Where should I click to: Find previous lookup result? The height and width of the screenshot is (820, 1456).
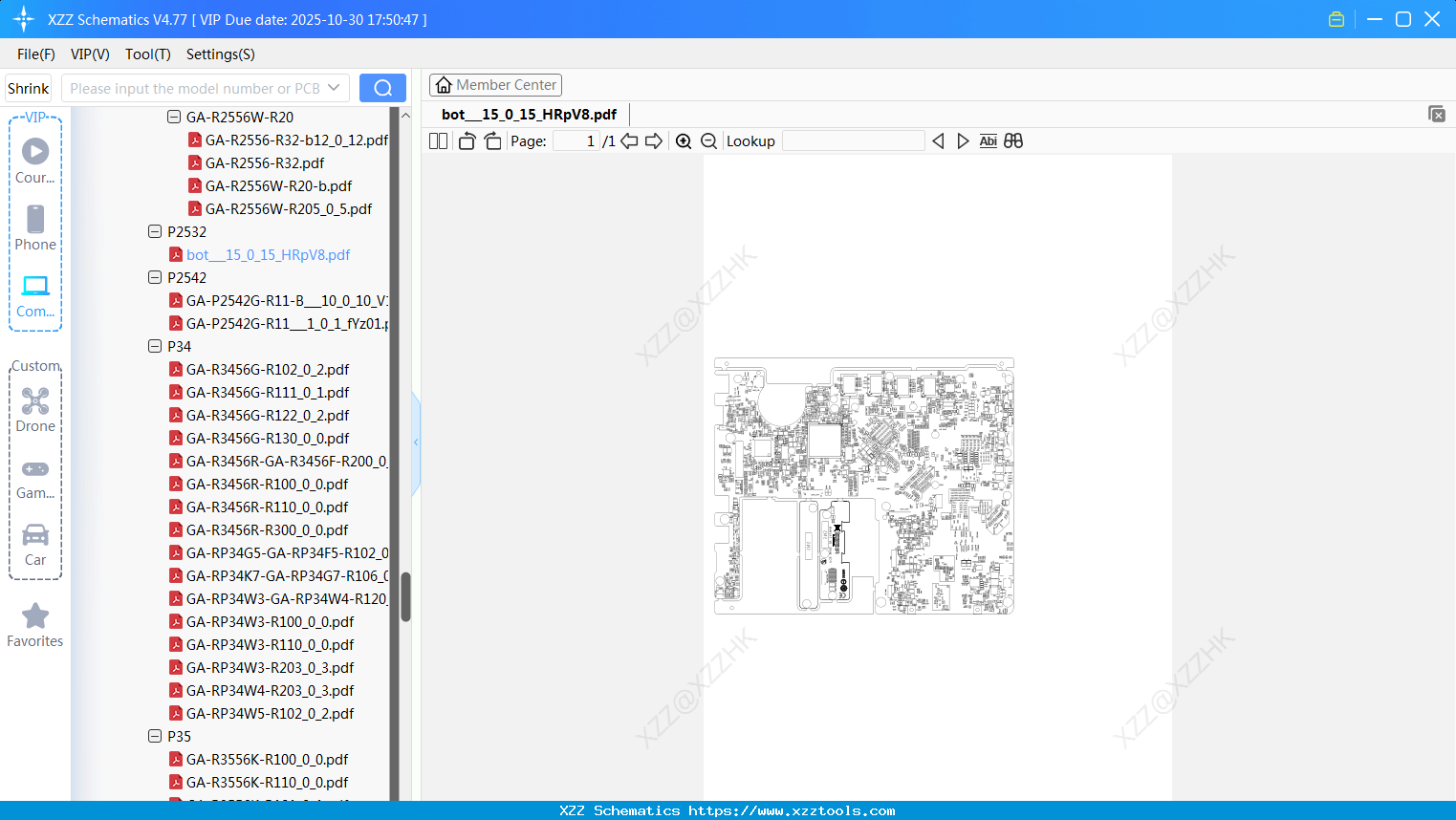(x=938, y=141)
